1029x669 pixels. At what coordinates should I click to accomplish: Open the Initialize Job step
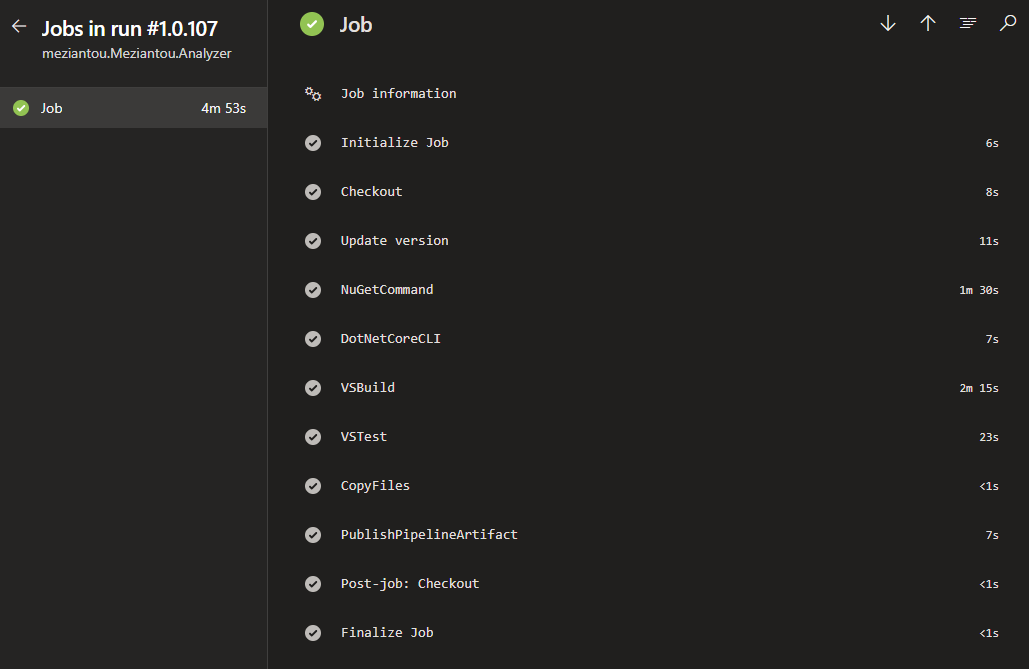click(395, 143)
